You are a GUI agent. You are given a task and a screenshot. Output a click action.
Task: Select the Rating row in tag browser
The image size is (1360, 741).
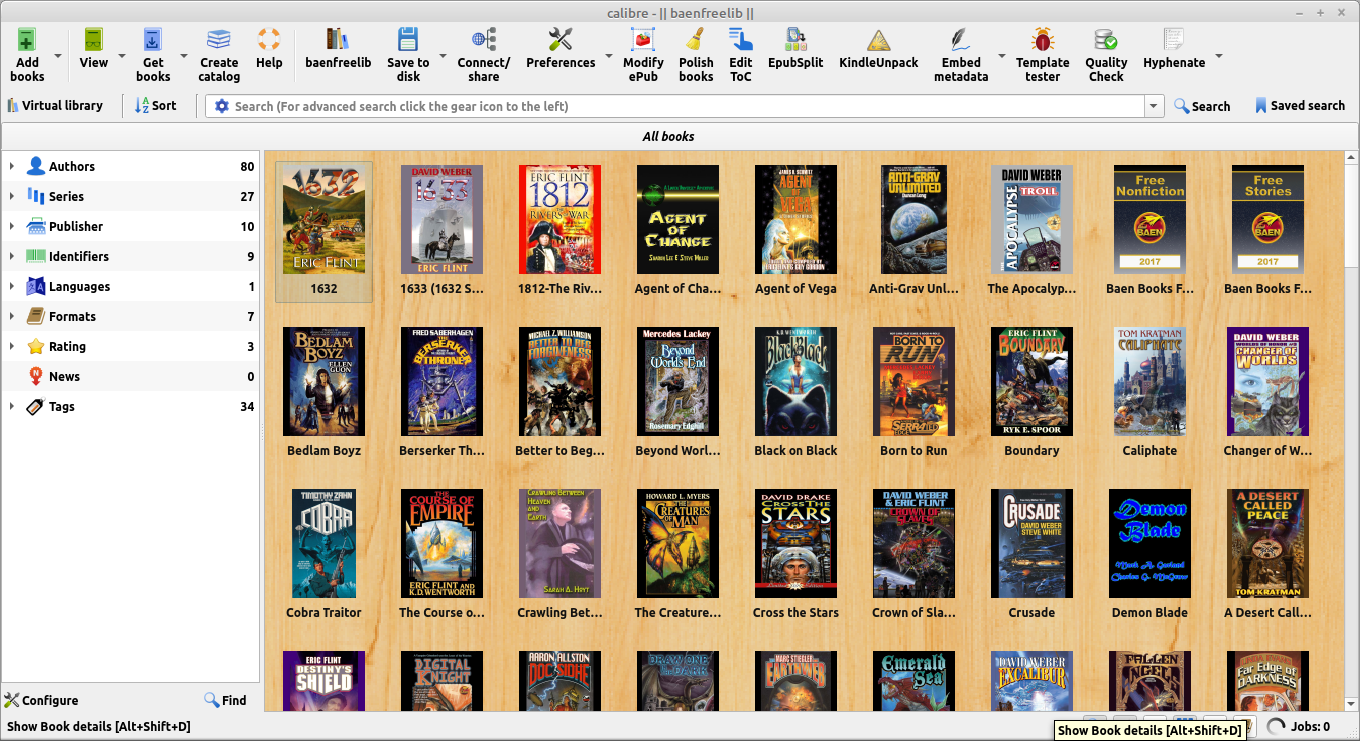tap(130, 346)
